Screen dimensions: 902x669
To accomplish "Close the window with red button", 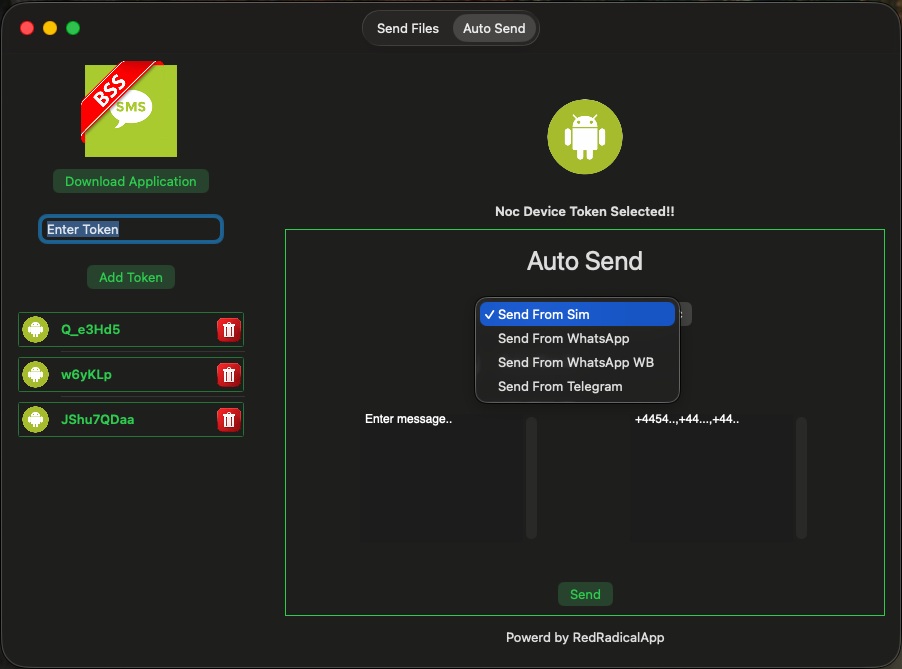I will coord(27,28).
